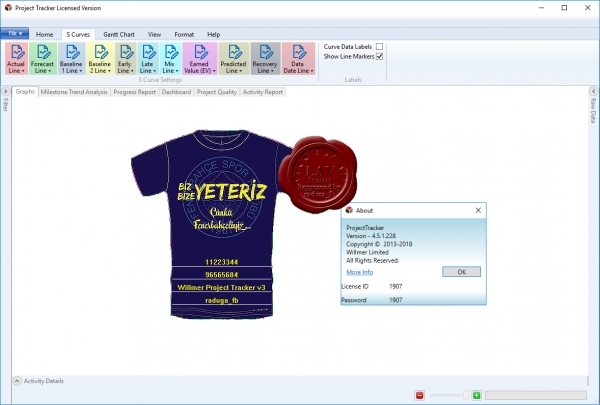Click the Password value 1907
Screen dimensions: 600x405
396,300
